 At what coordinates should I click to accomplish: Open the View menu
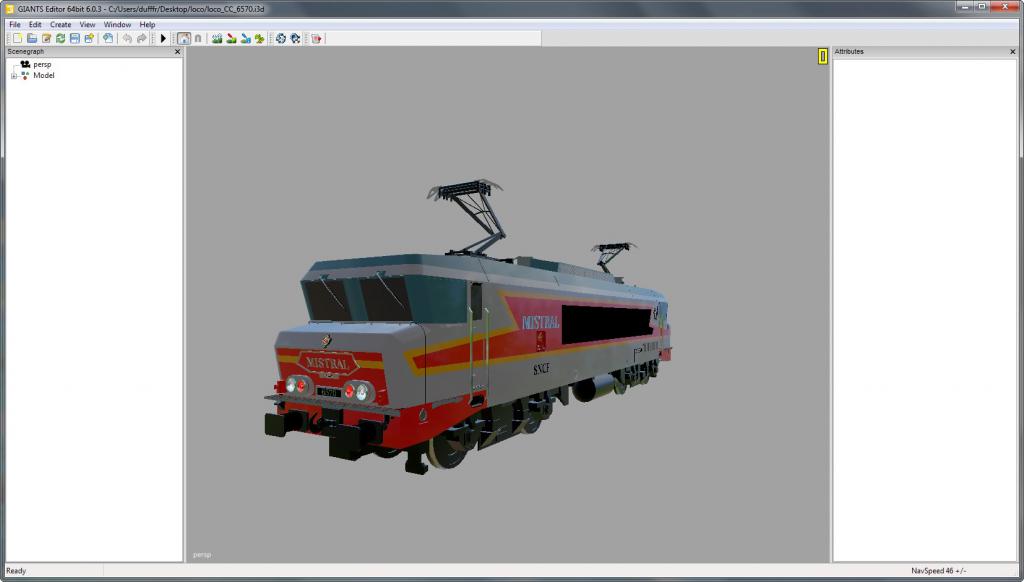click(88, 25)
